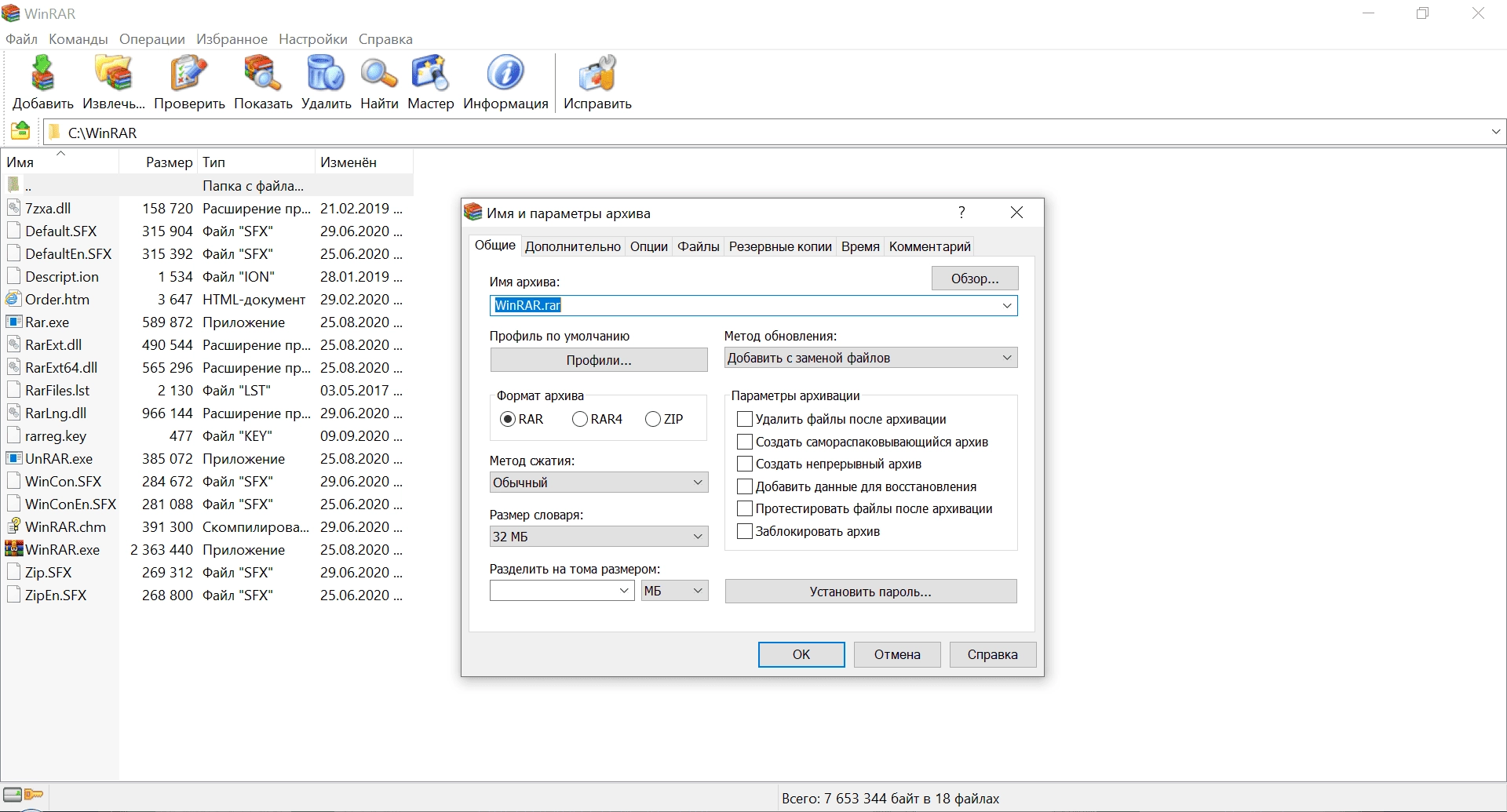Click the key icon in status bar
Image resolution: width=1507 pixels, height=812 pixels.
click(x=34, y=795)
